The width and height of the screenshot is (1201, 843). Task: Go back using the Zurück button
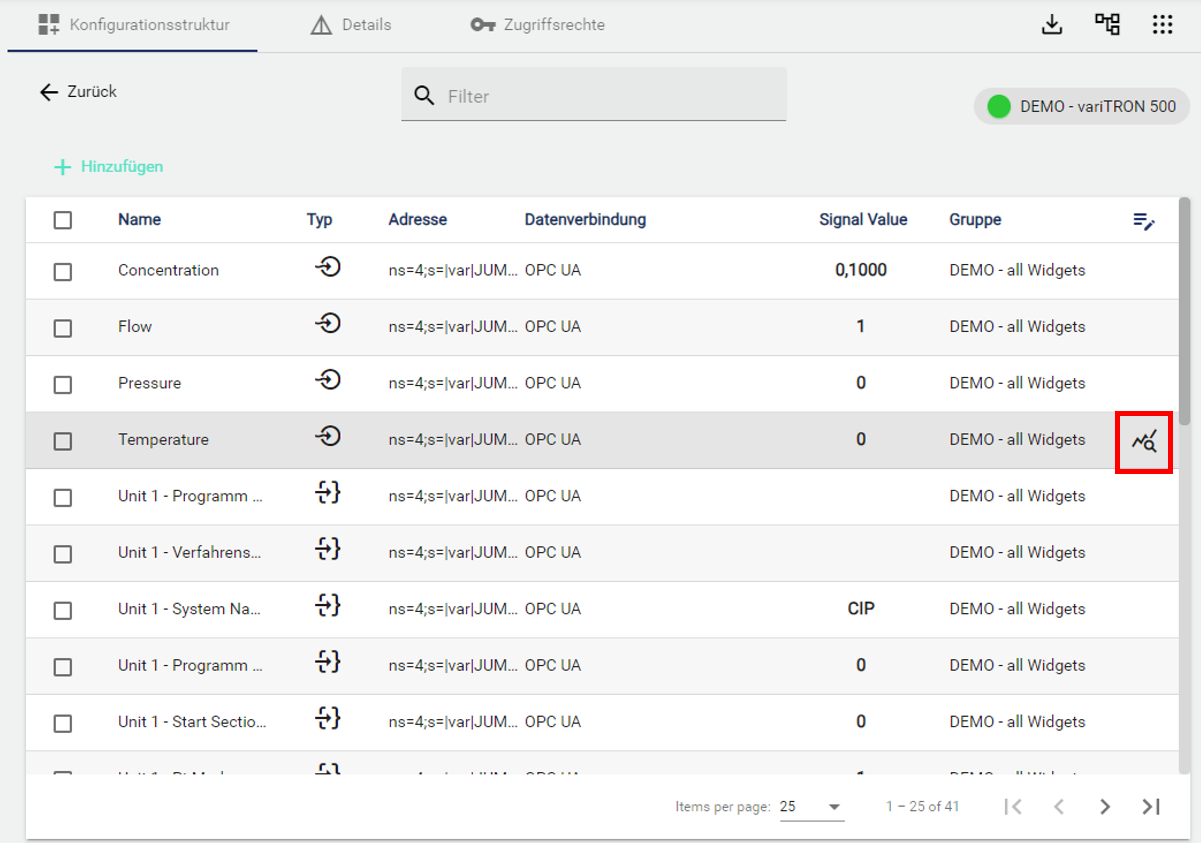tap(78, 92)
